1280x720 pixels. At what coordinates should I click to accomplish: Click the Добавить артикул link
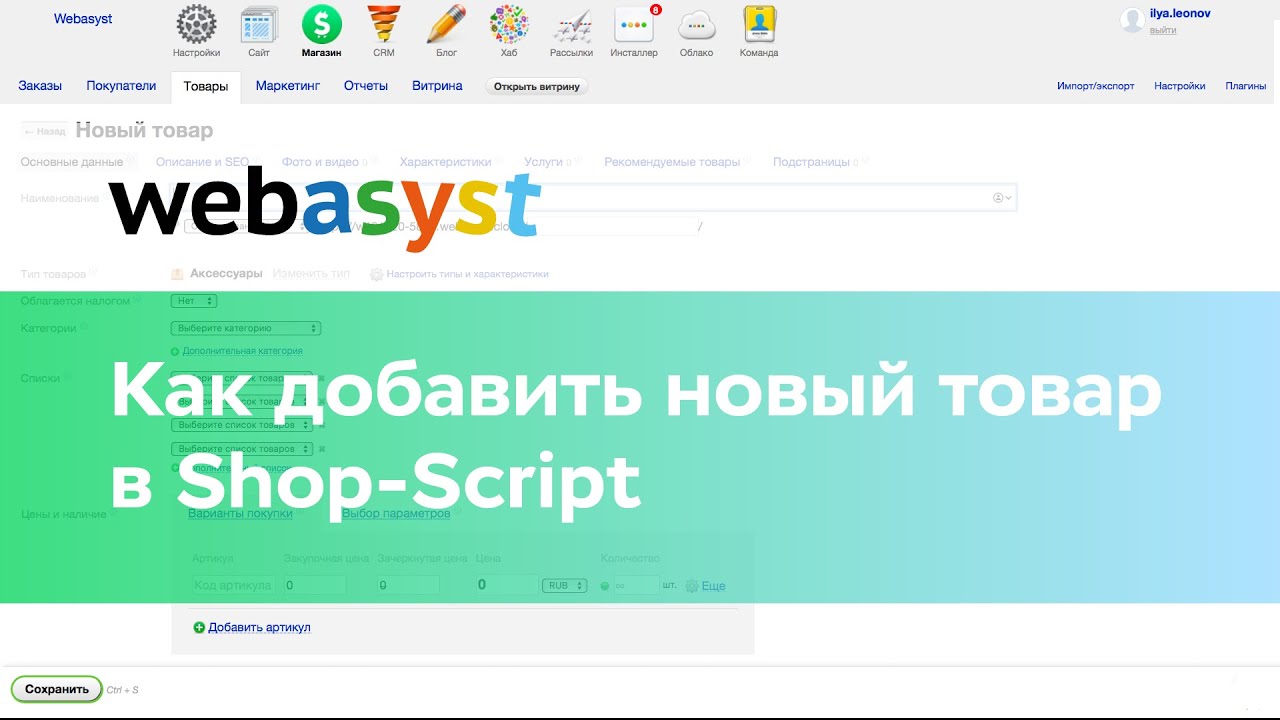point(259,627)
